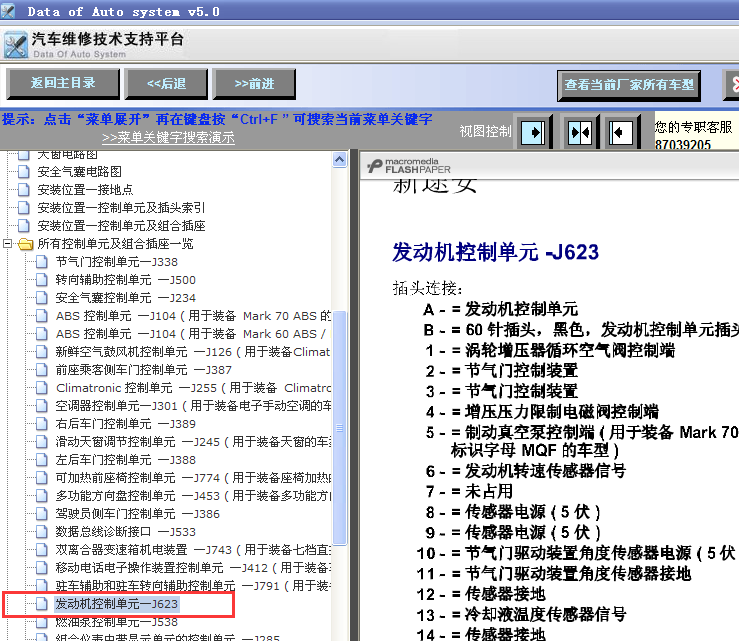The height and width of the screenshot is (641, 739).
Task: Select 右后车门控制单元 —J389 entry
Action: pyautogui.click(x=125, y=424)
